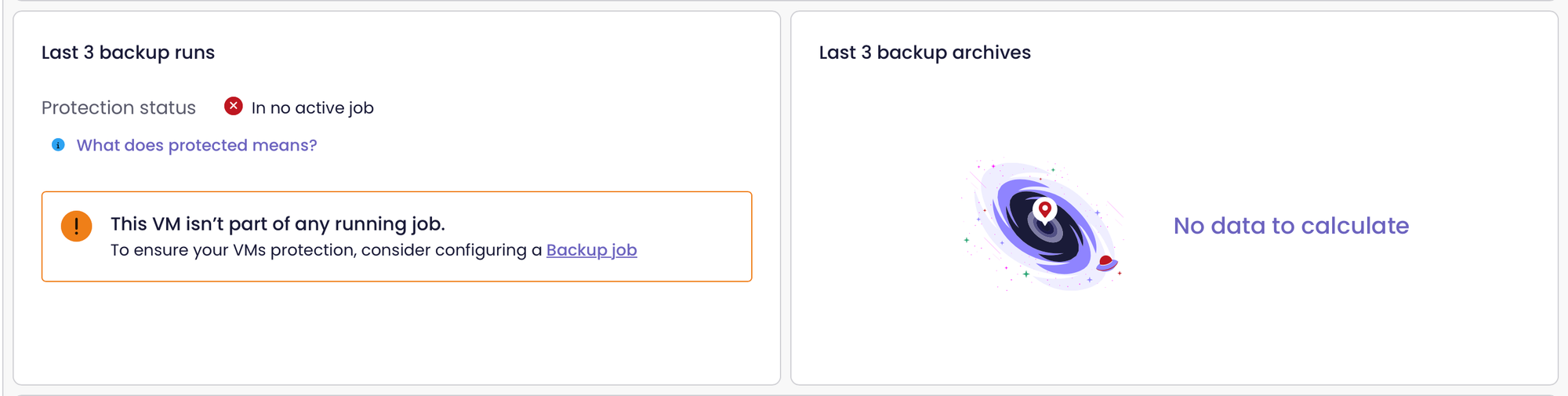Click the red map pin in galaxy
1568x396 pixels.
(1044, 209)
